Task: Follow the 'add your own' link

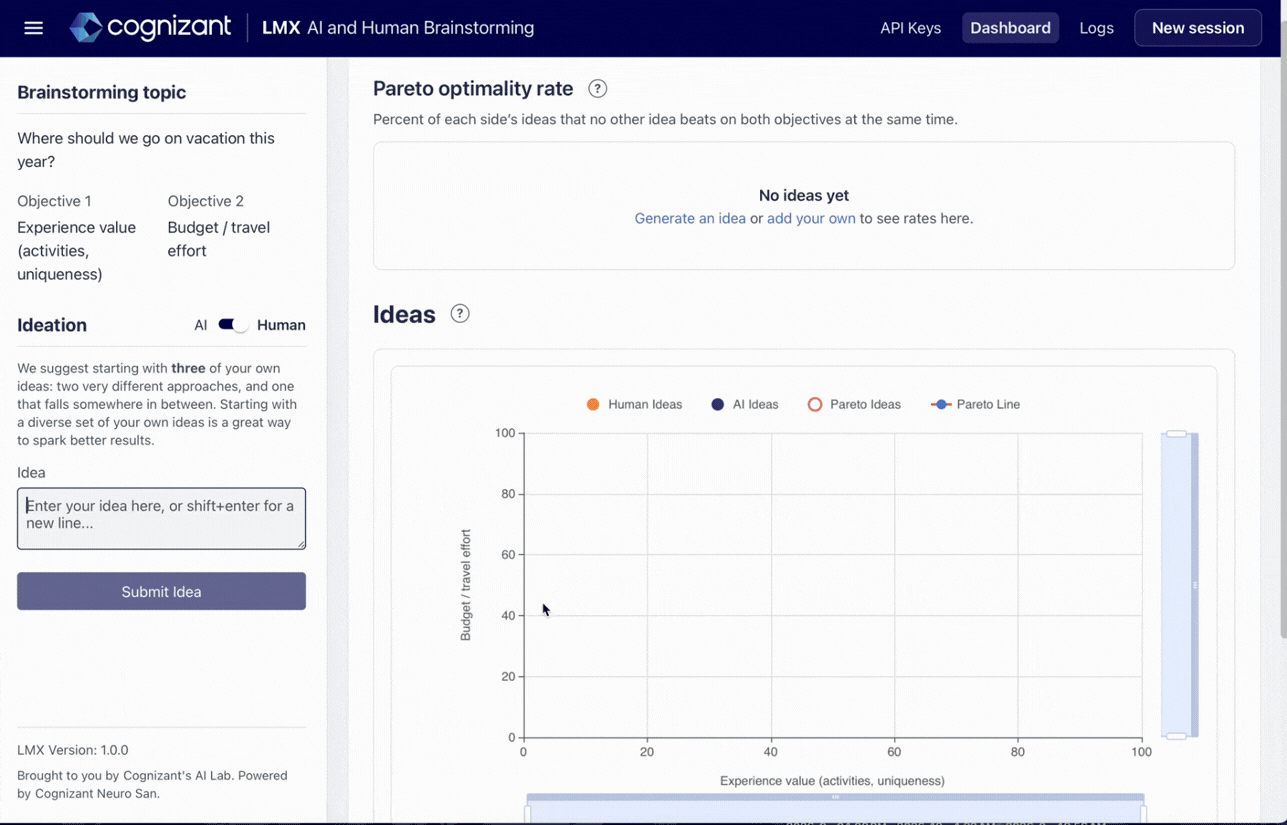Action: pos(811,218)
